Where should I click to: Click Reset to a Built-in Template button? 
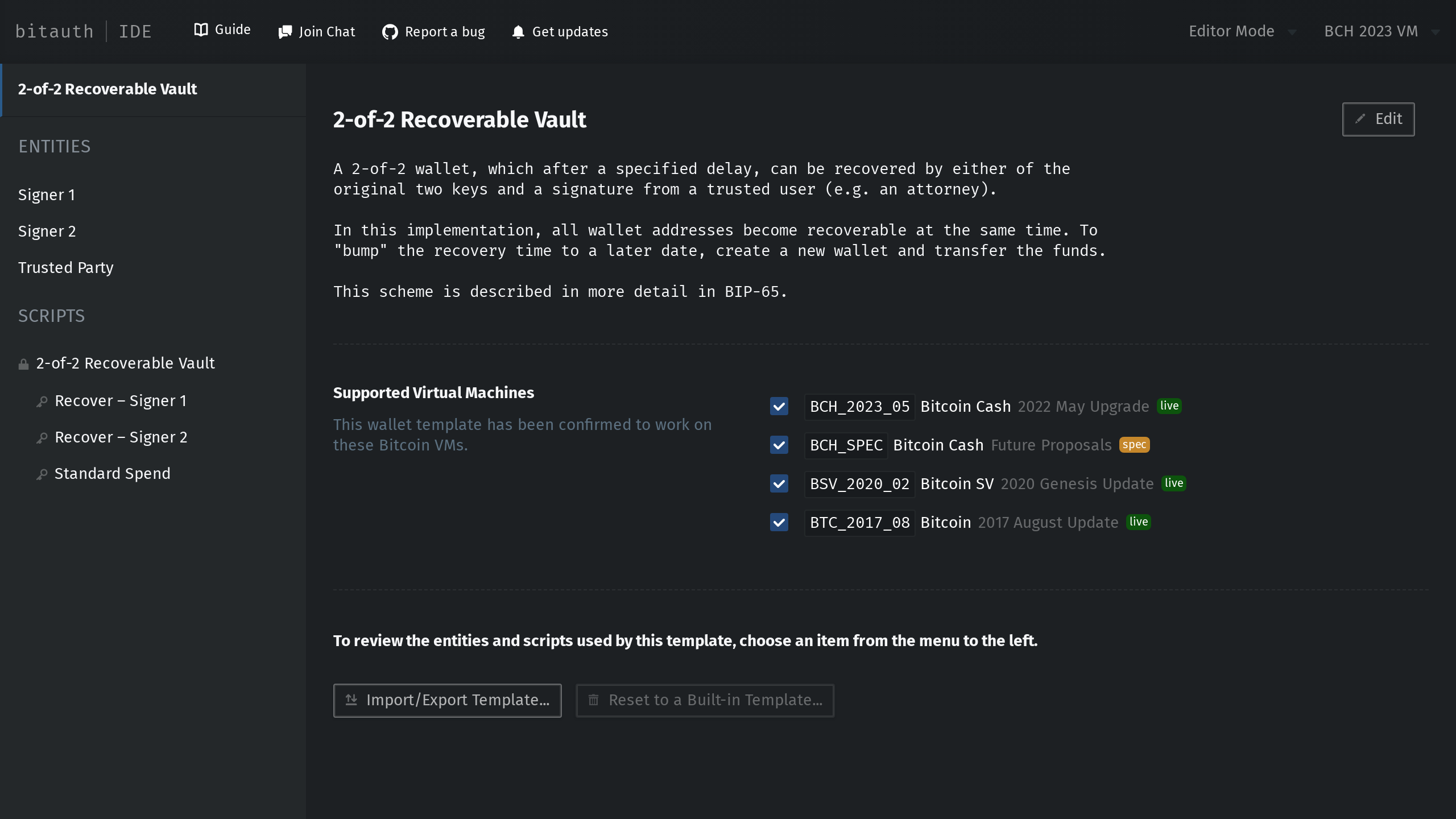pyautogui.click(x=705, y=700)
